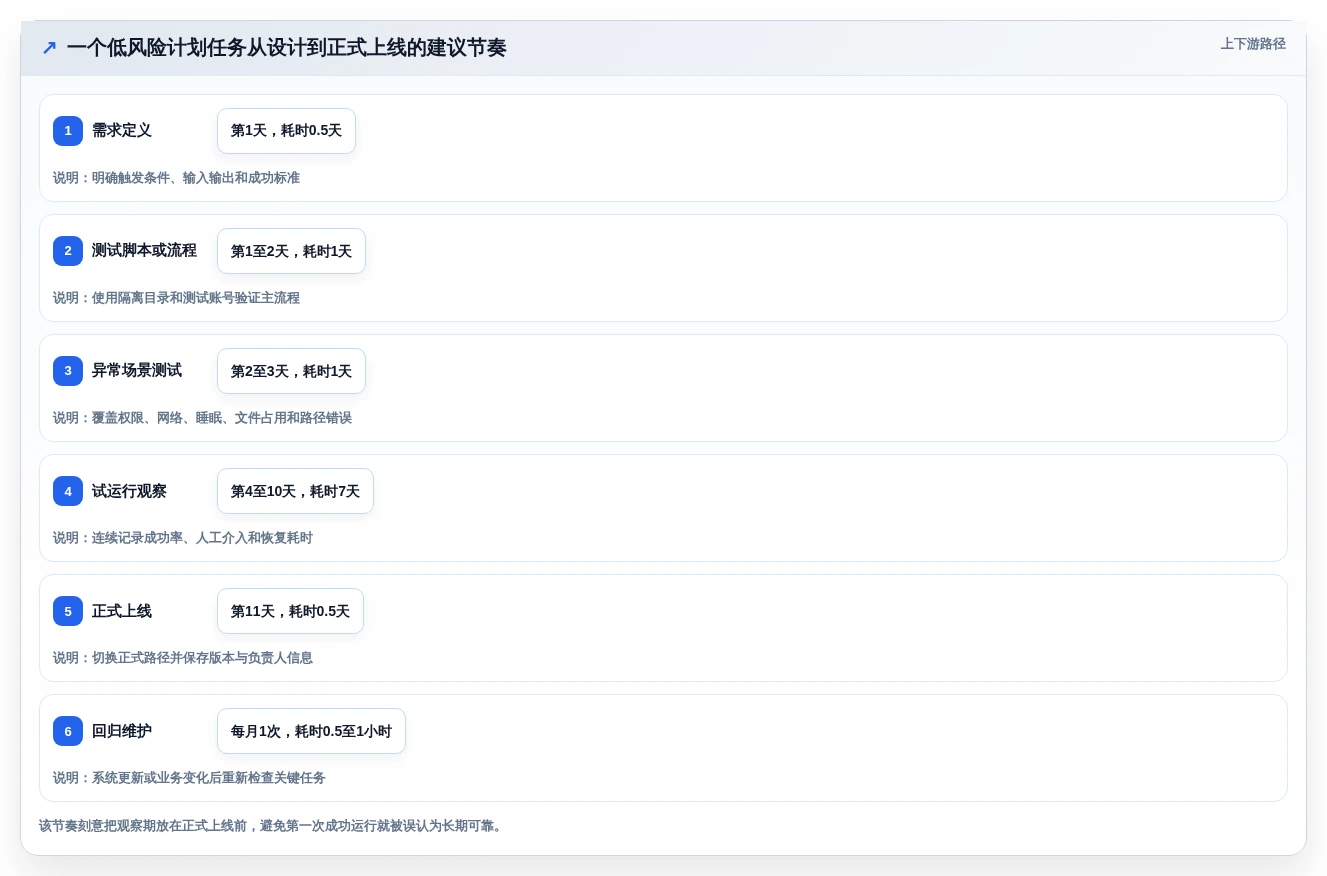The width and height of the screenshot is (1327, 876).
Task: Click the description 连续记录成功率、人工介入和恢复耗时
Action: coord(183,538)
